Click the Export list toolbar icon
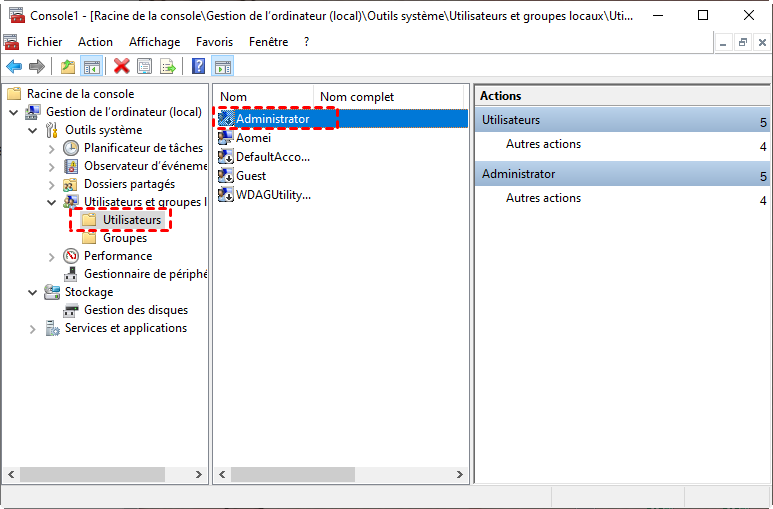773x509 pixels. 168,66
